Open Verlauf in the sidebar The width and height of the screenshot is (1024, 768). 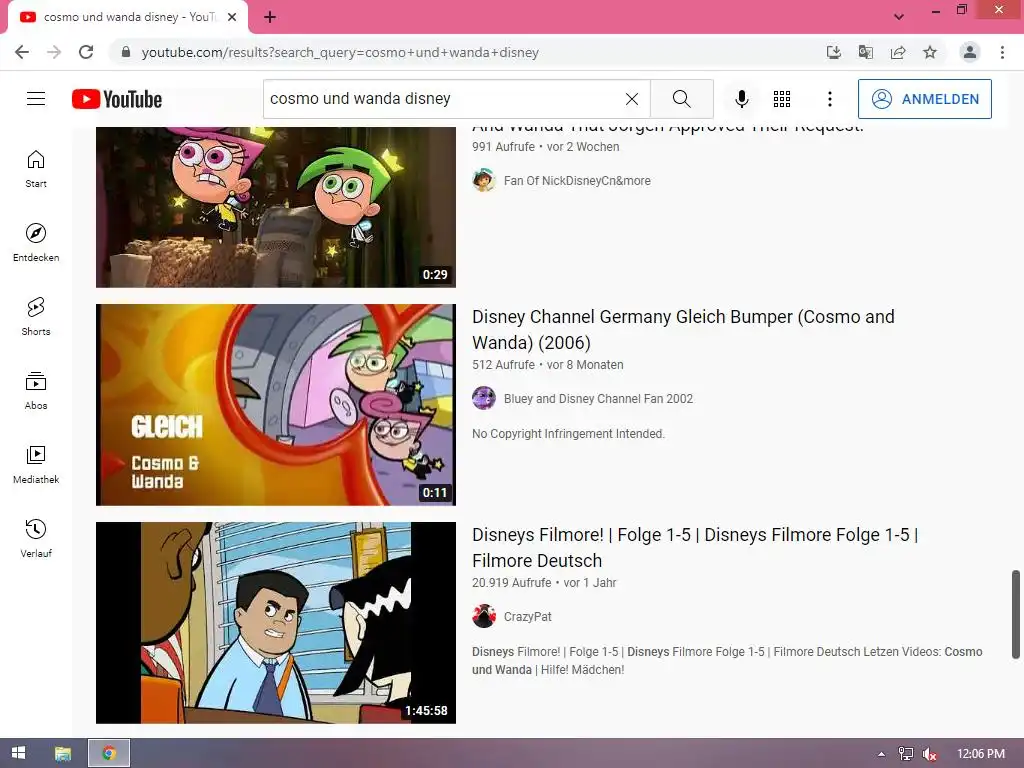click(36, 538)
